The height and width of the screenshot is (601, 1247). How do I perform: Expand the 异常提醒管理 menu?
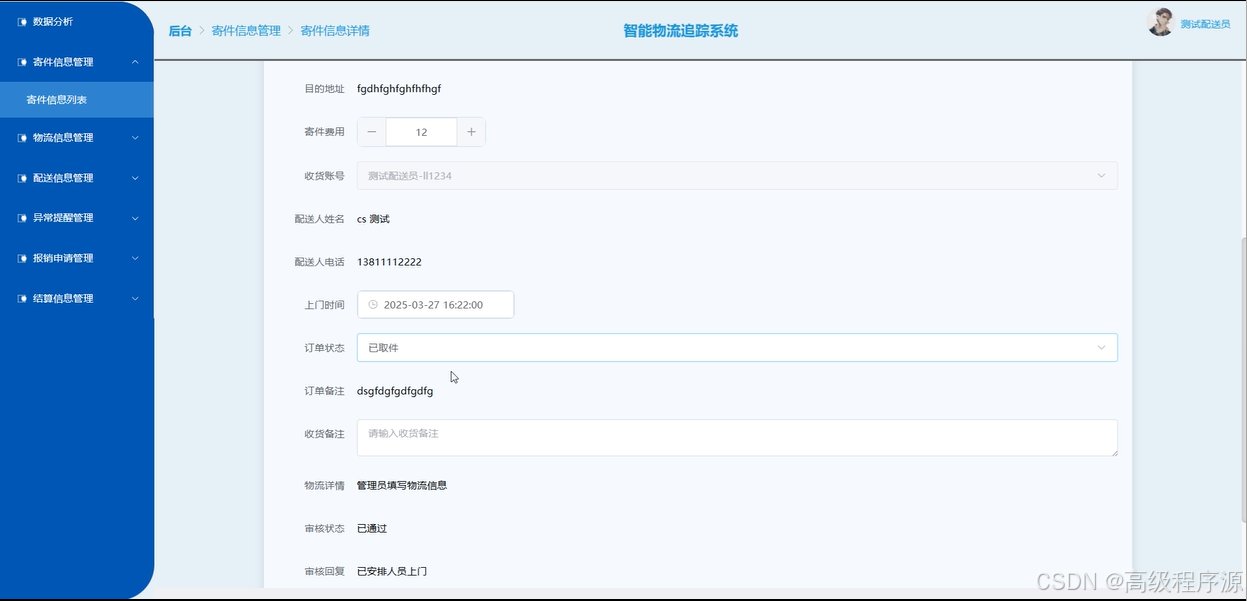[76, 218]
